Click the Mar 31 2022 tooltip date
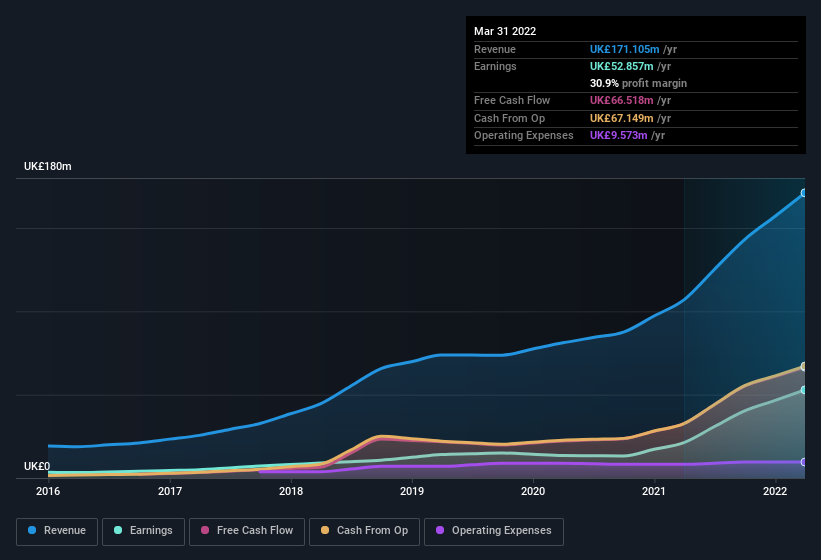The height and width of the screenshot is (560, 821). click(x=505, y=31)
